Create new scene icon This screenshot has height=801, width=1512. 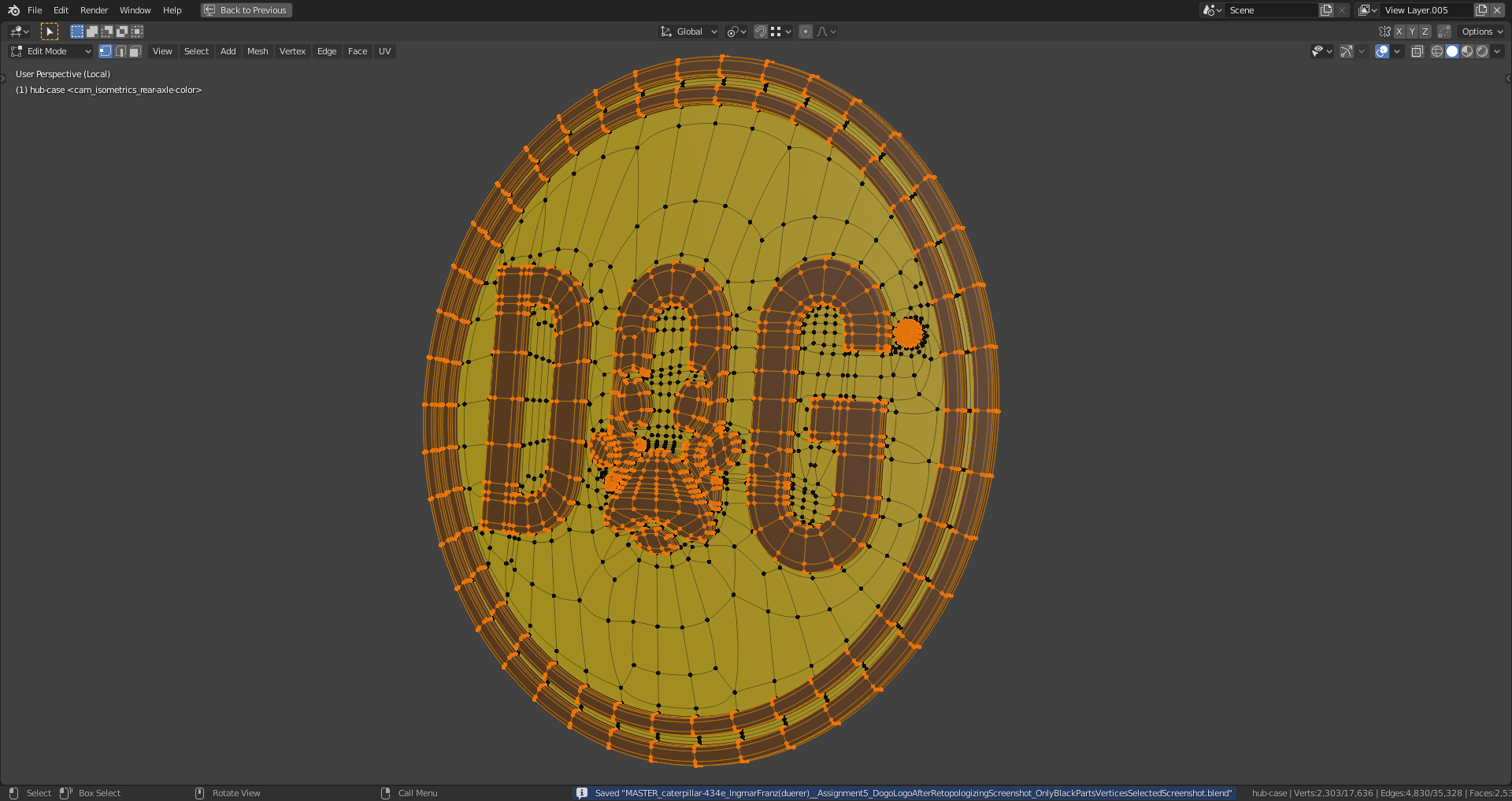tap(1326, 10)
